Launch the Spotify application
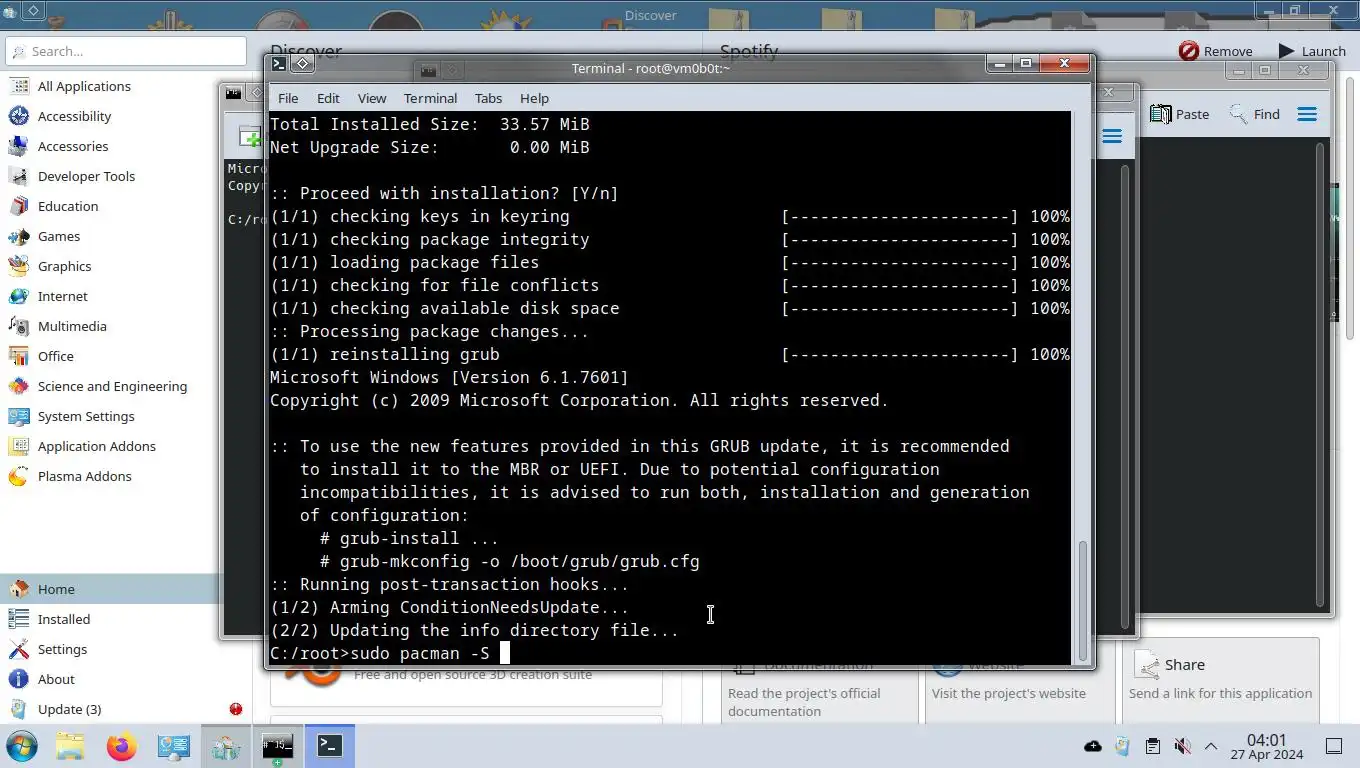The image size is (1360, 768). (1312, 51)
